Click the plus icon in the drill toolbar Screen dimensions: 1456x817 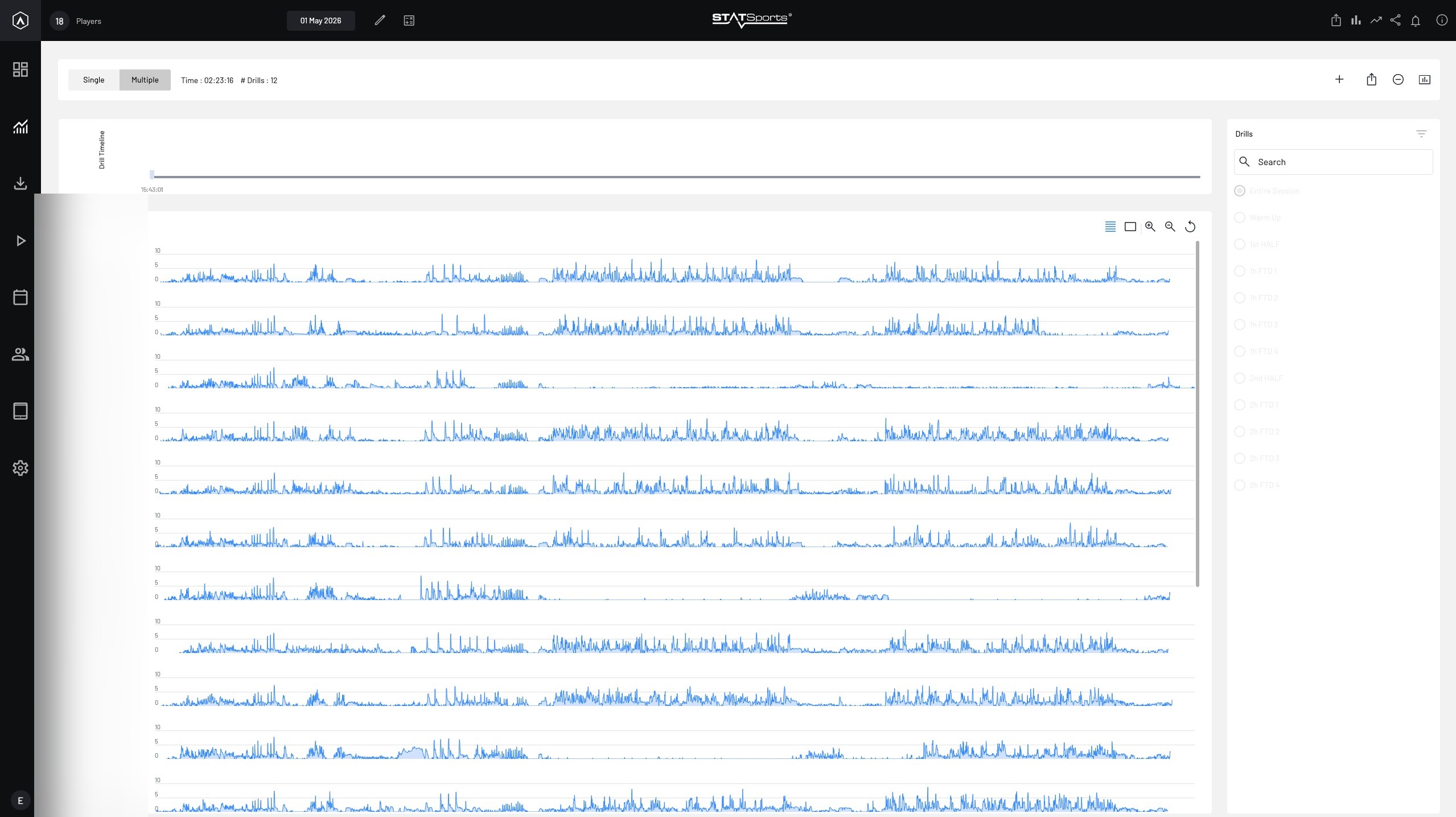point(1339,80)
